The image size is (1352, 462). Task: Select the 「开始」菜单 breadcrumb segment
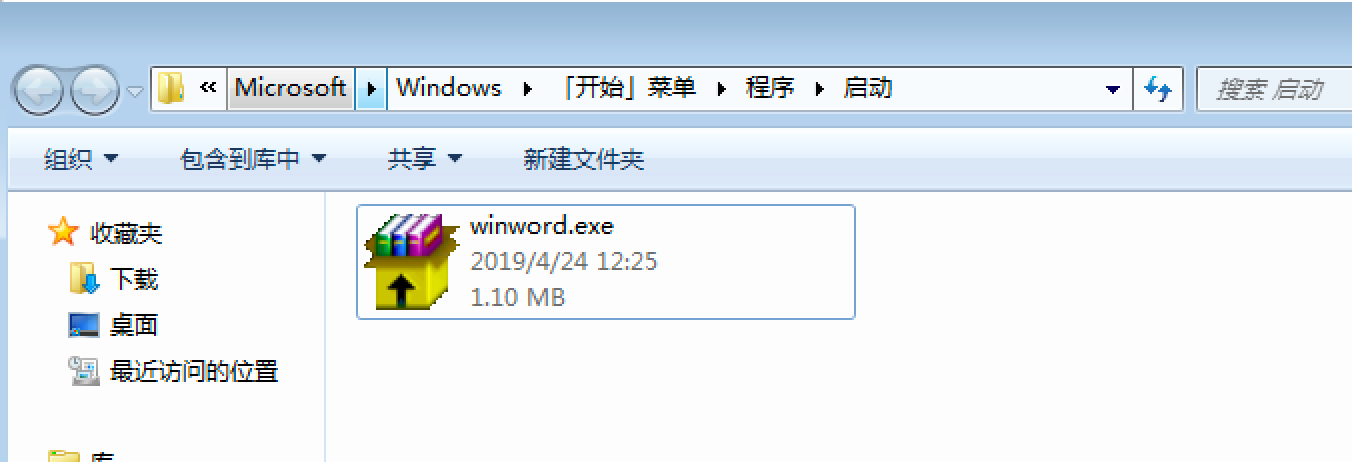click(x=628, y=88)
